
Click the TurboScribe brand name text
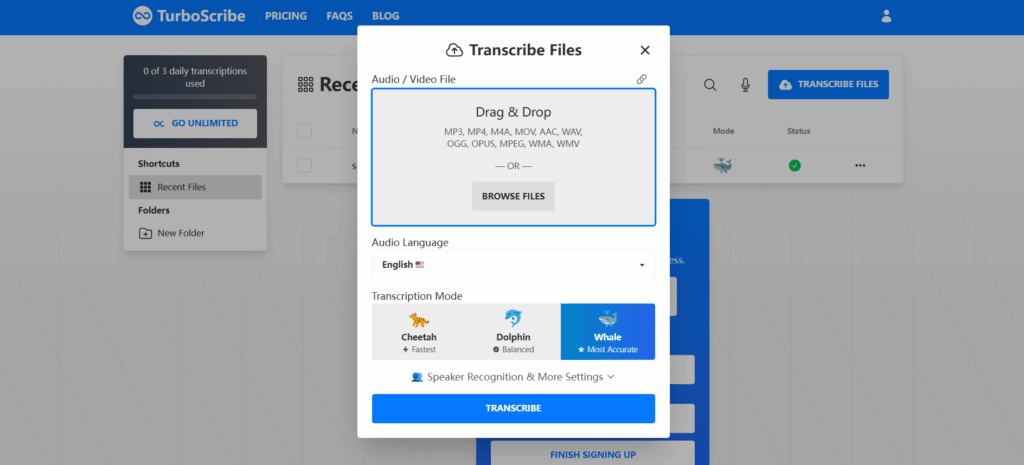point(201,16)
